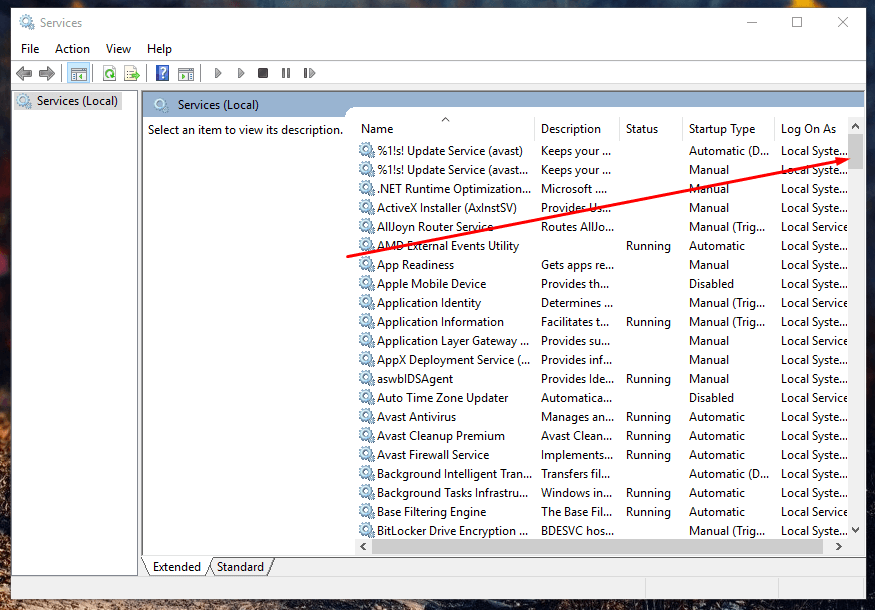Click gear icon beside Apple Mobile Device

pos(367,284)
